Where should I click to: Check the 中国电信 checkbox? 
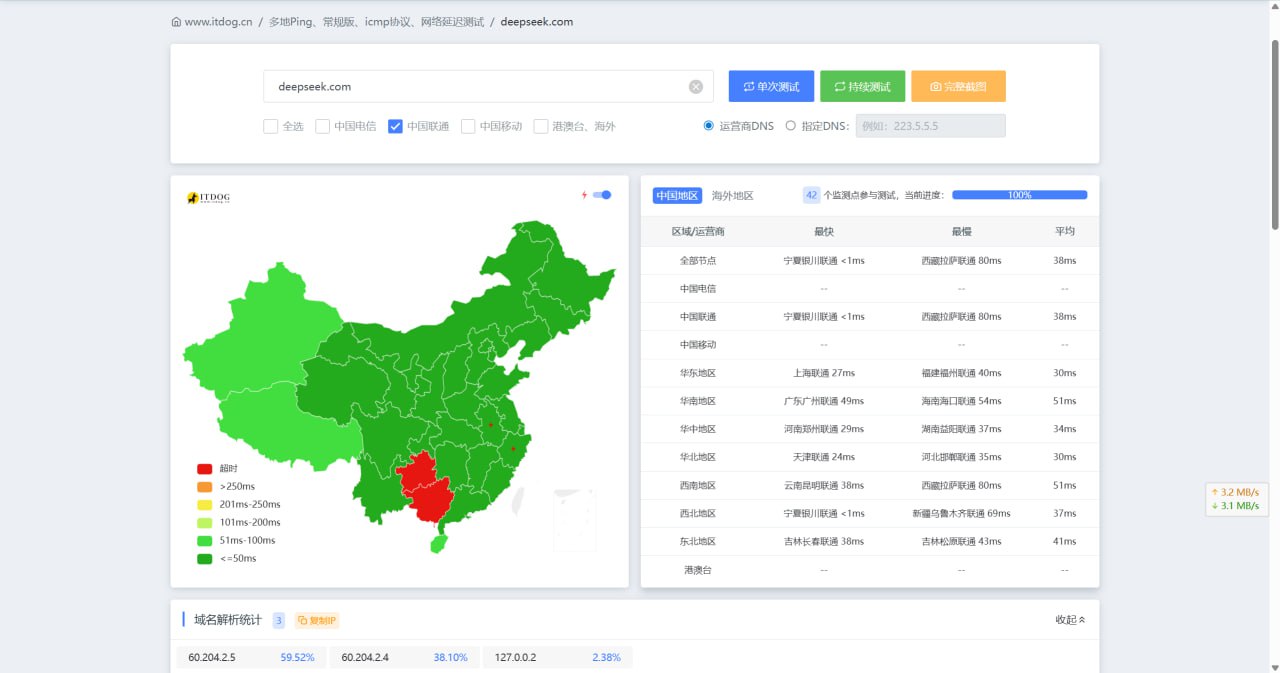[322, 127]
